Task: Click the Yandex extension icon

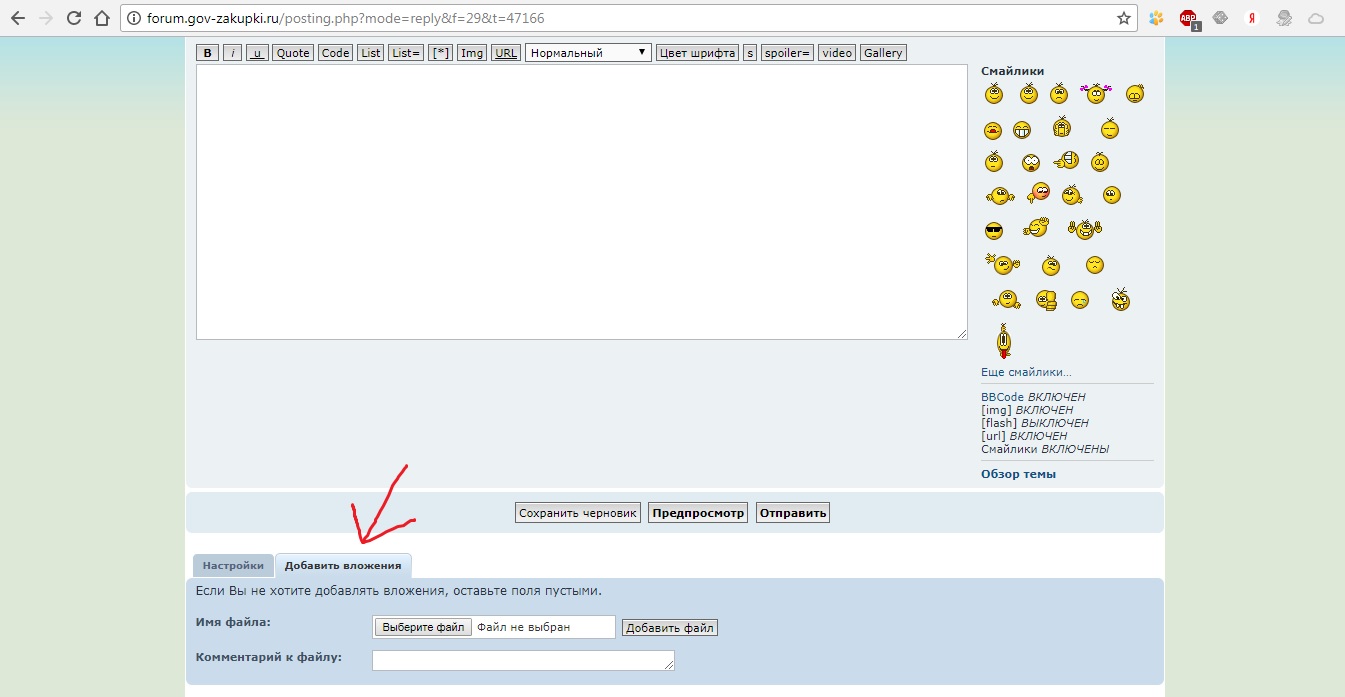Action: 1251,18
